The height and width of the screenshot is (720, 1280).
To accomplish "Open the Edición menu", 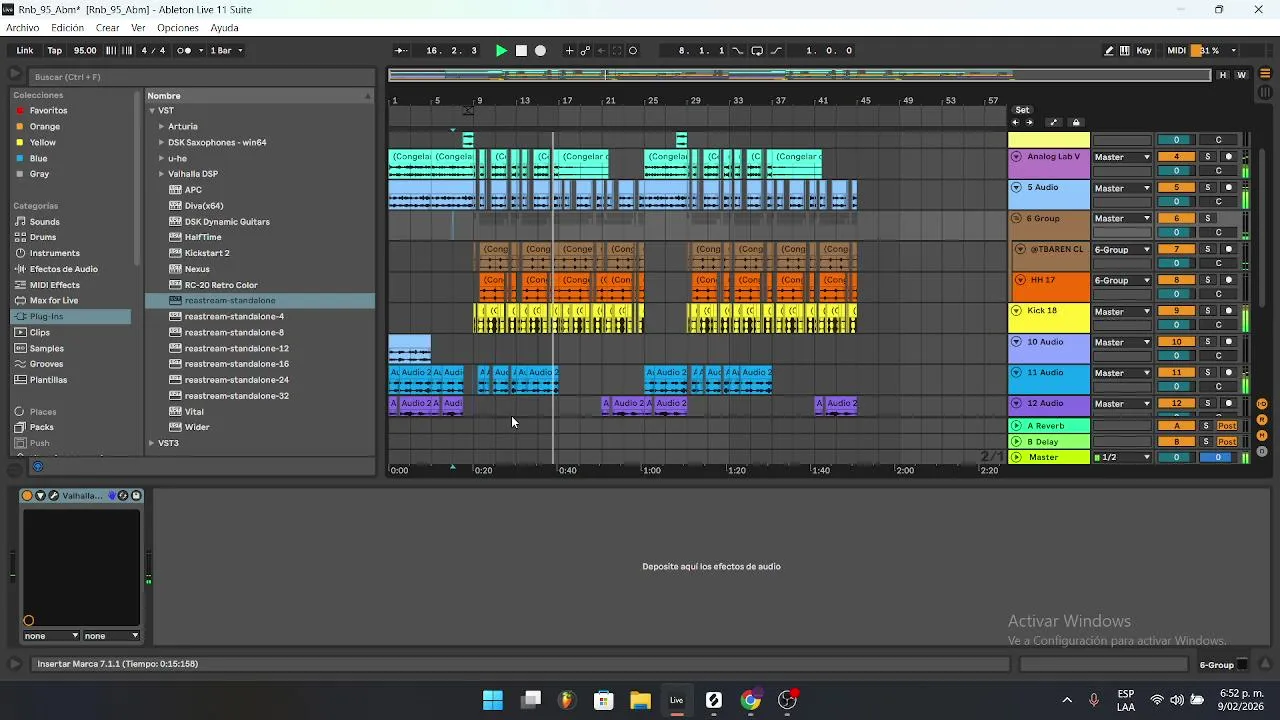I will click(67, 28).
